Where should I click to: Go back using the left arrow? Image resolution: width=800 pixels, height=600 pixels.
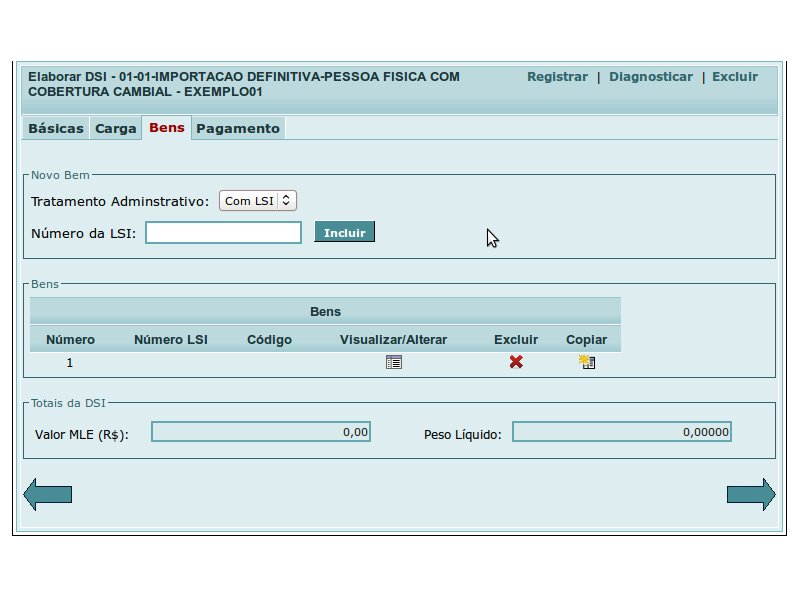click(x=48, y=494)
